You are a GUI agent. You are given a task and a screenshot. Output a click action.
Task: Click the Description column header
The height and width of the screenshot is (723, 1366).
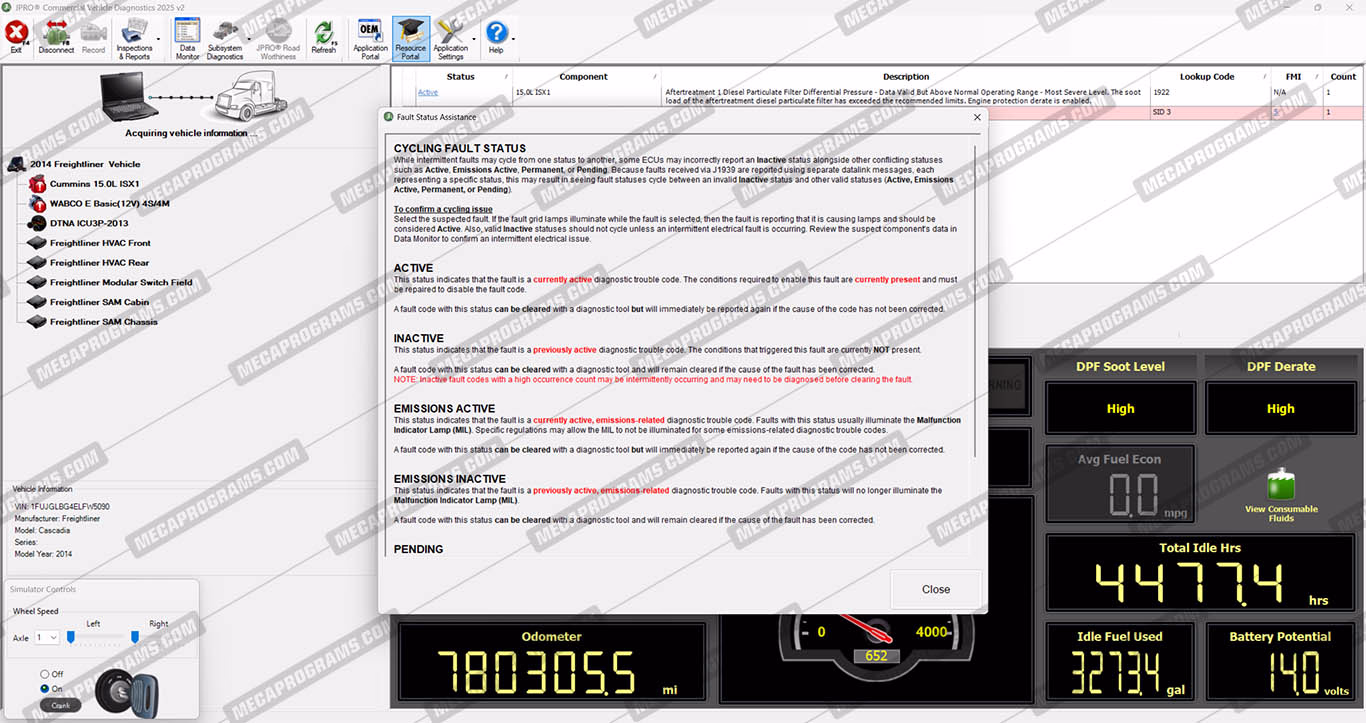point(906,76)
